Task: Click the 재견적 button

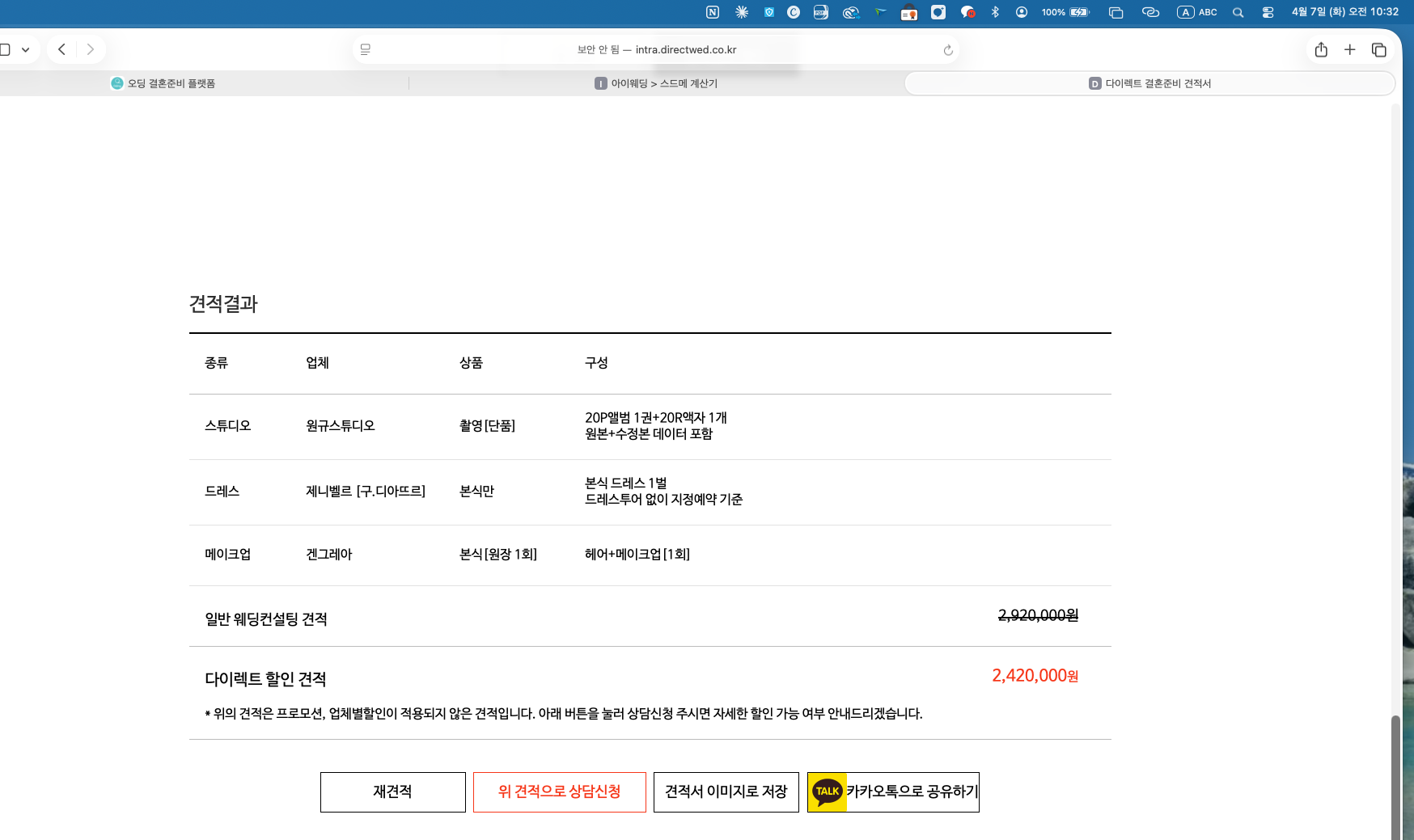Action: (x=392, y=792)
